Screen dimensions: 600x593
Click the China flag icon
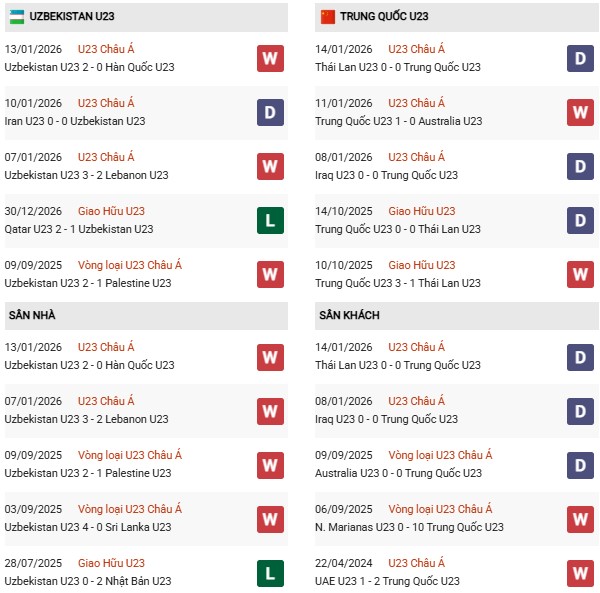327,17
